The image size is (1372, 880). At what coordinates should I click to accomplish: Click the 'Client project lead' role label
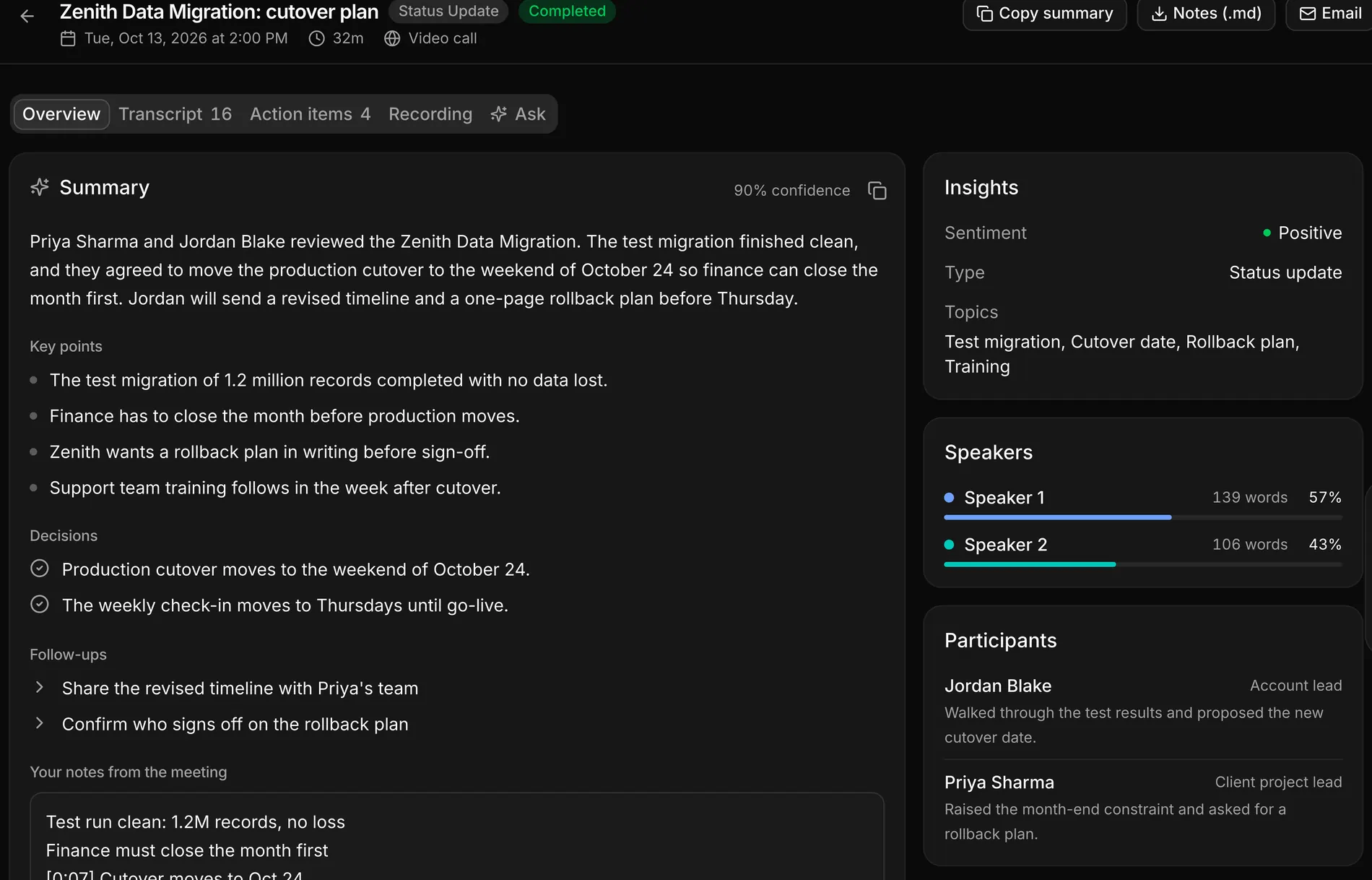tap(1278, 782)
